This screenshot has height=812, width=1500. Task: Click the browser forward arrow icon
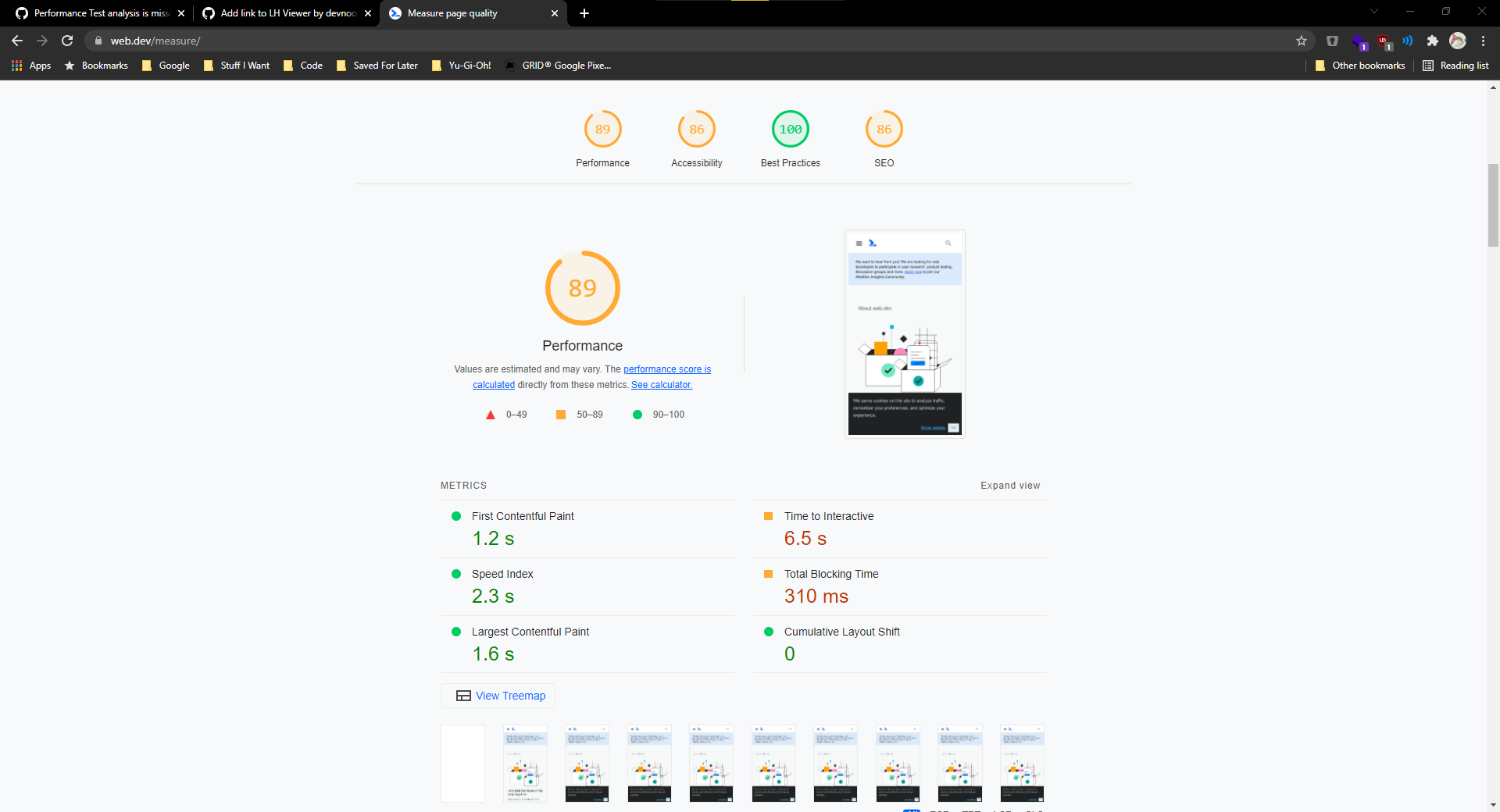click(x=41, y=41)
